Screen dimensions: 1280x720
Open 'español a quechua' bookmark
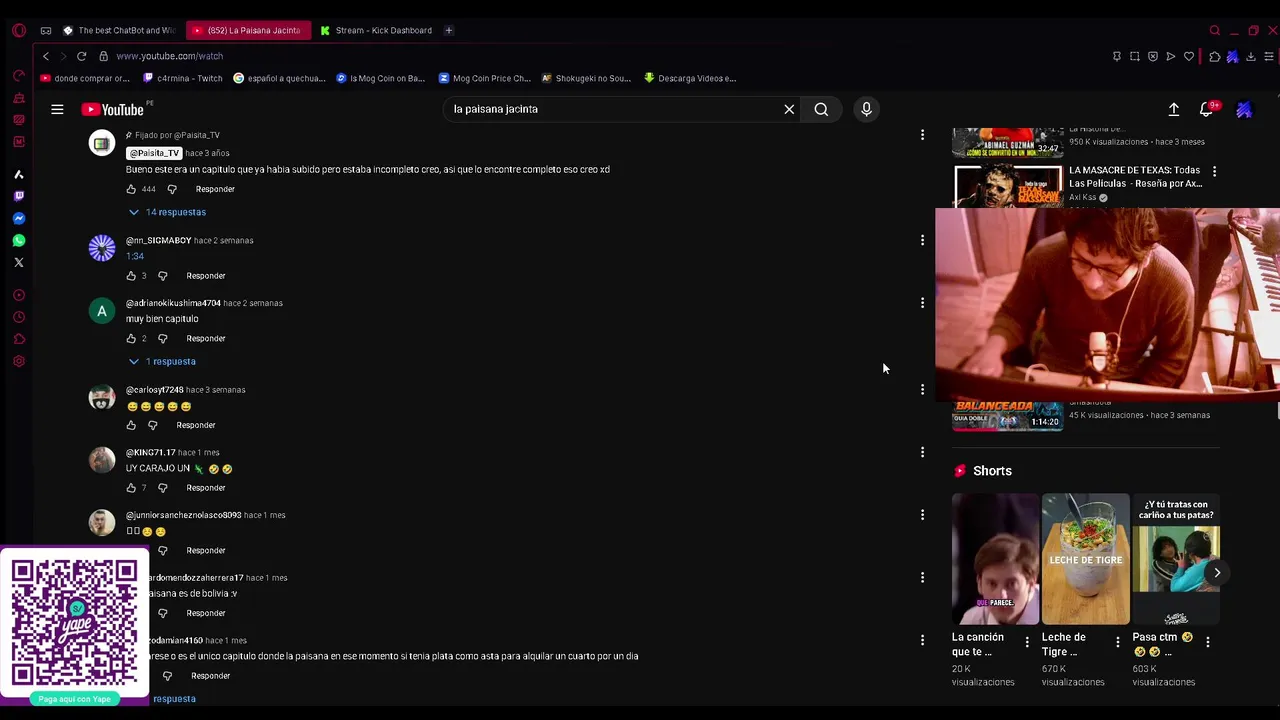pyautogui.click(x=280, y=78)
